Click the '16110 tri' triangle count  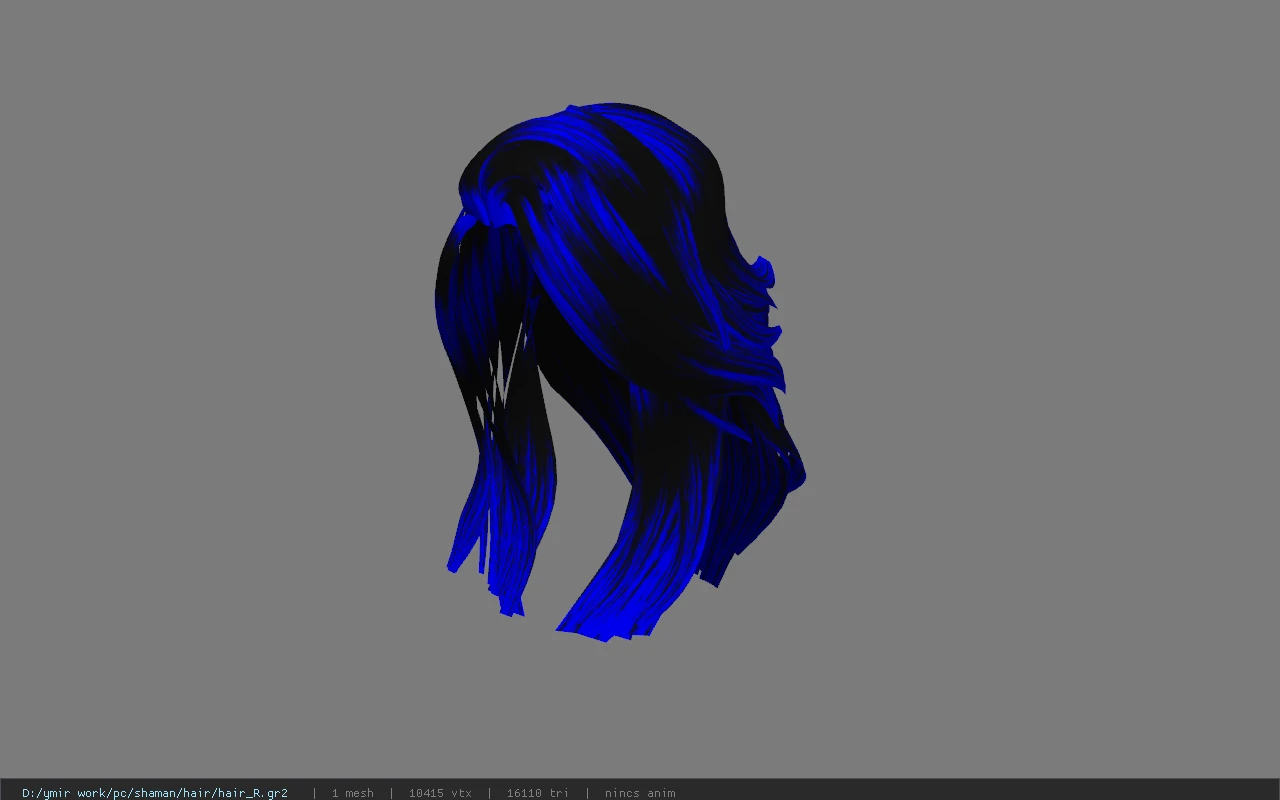538,793
